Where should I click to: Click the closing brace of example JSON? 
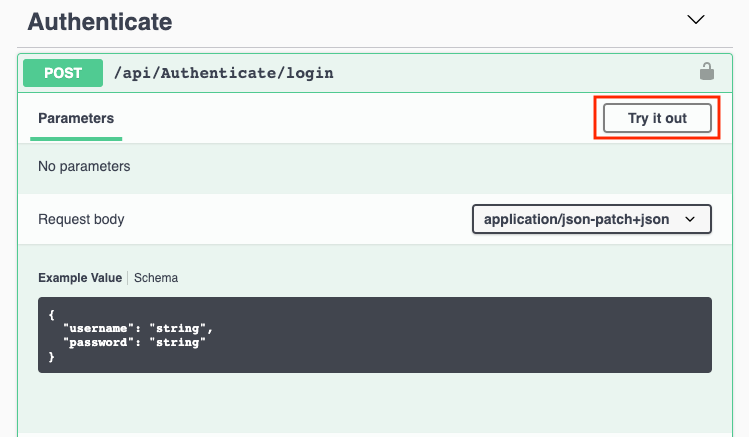point(51,357)
